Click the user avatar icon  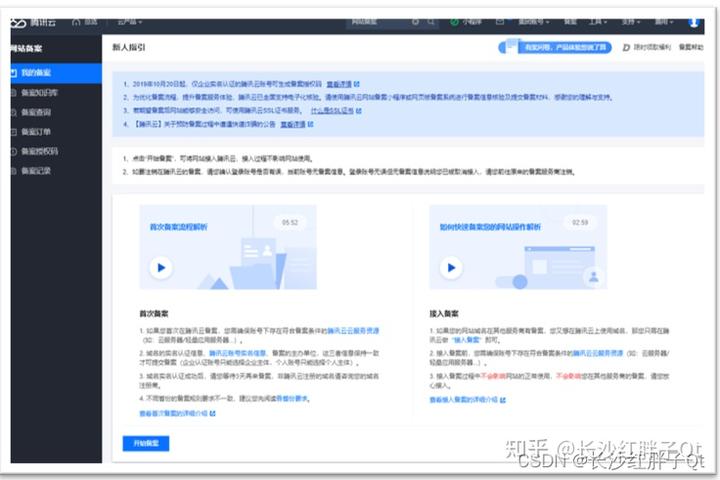click(x=694, y=23)
